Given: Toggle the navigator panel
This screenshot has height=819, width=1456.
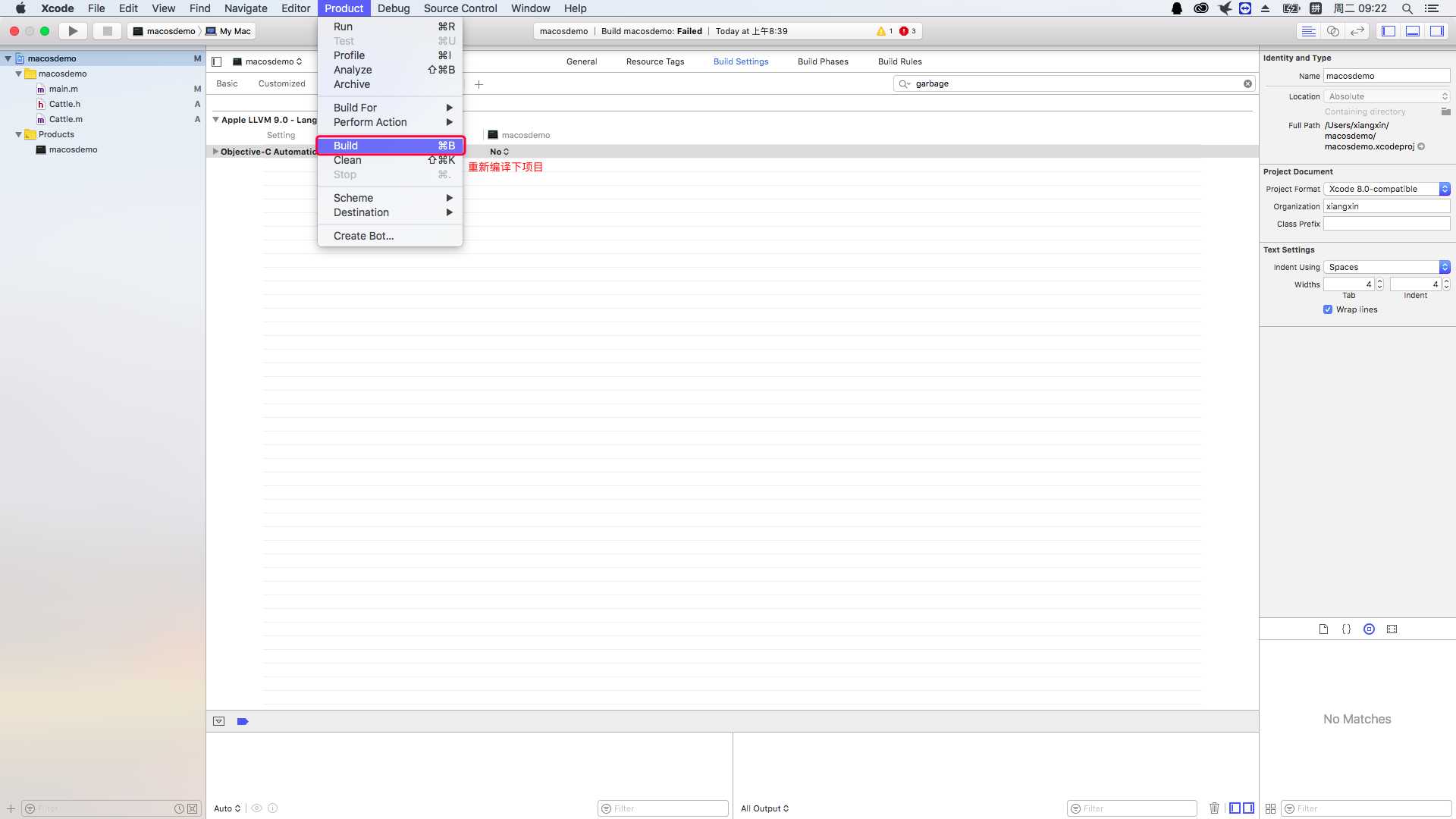Looking at the screenshot, I should 1389,31.
